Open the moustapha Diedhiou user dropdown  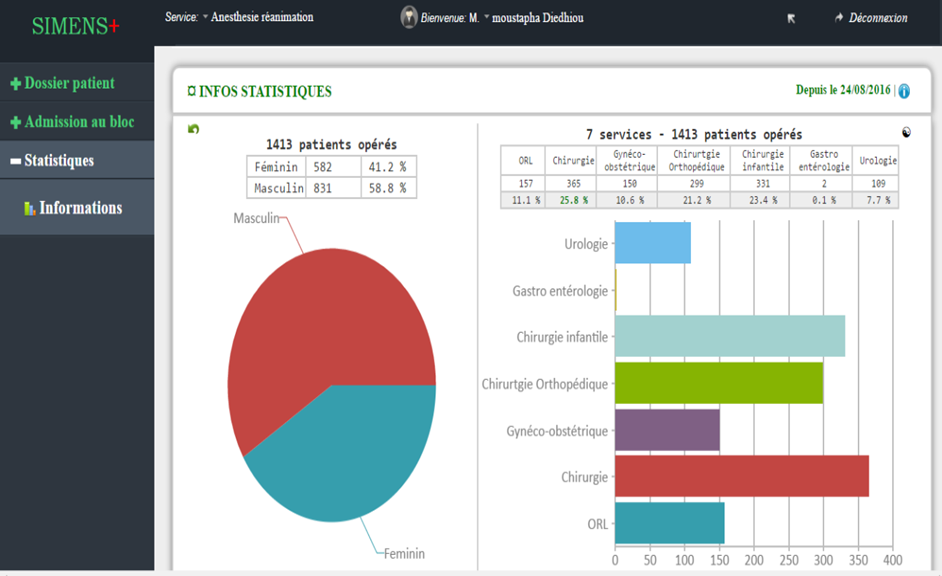(540, 17)
